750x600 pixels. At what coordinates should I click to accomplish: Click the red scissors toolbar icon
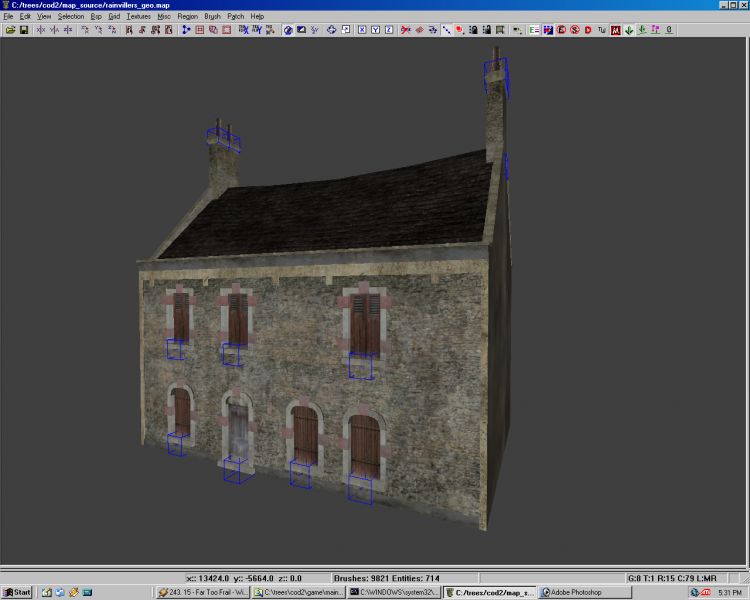tap(406, 30)
